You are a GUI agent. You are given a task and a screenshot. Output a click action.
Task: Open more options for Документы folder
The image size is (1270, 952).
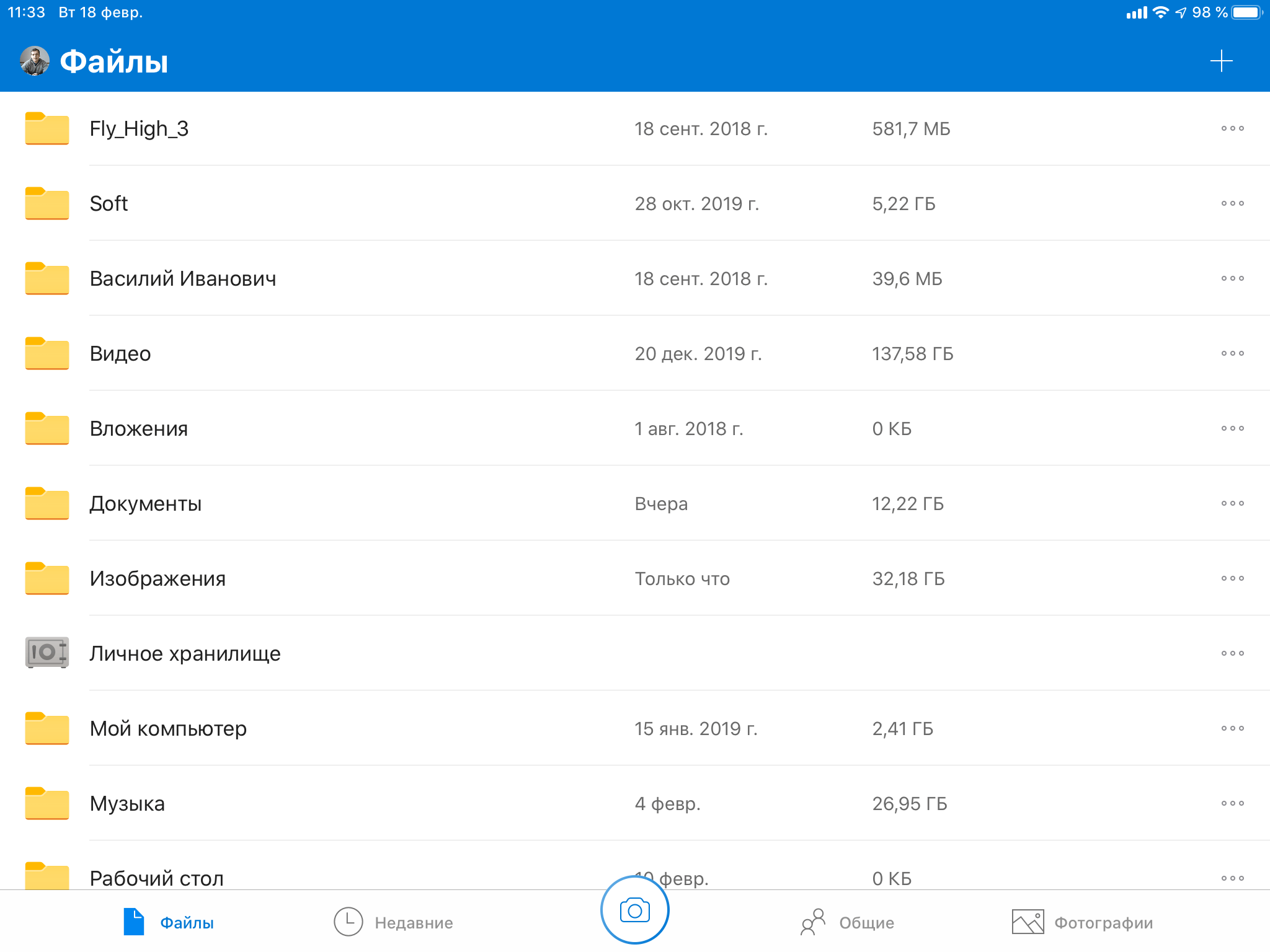(1232, 503)
